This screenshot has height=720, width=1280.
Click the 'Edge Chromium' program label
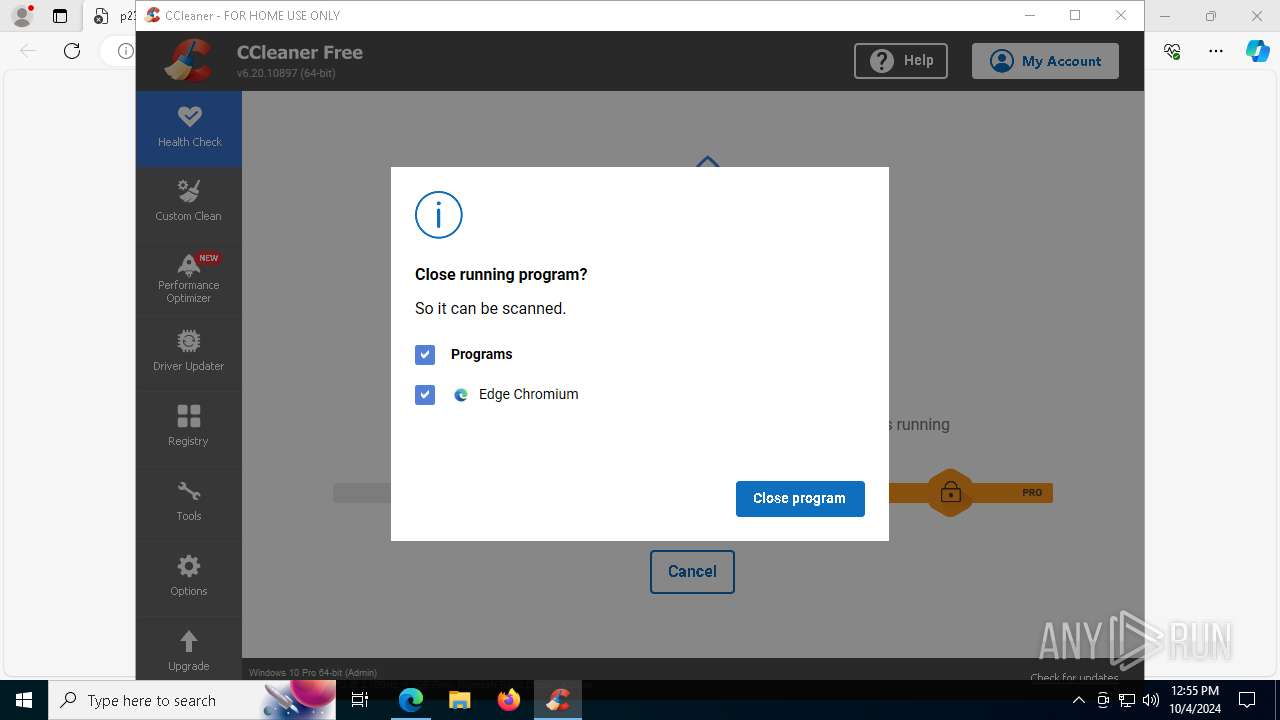(528, 395)
